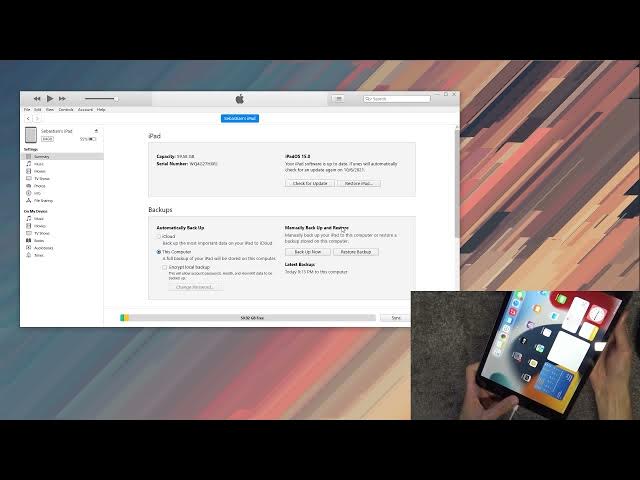Eject Sebastian's iPad using eject icon
Image resolution: width=640 pixels, height=480 pixels.
tap(96, 131)
